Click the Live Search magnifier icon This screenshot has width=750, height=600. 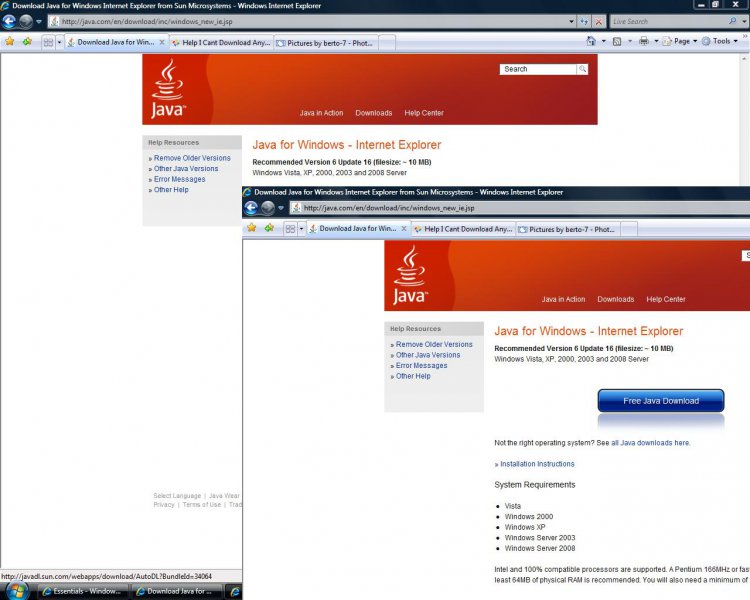pyautogui.click(x=733, y=21)
